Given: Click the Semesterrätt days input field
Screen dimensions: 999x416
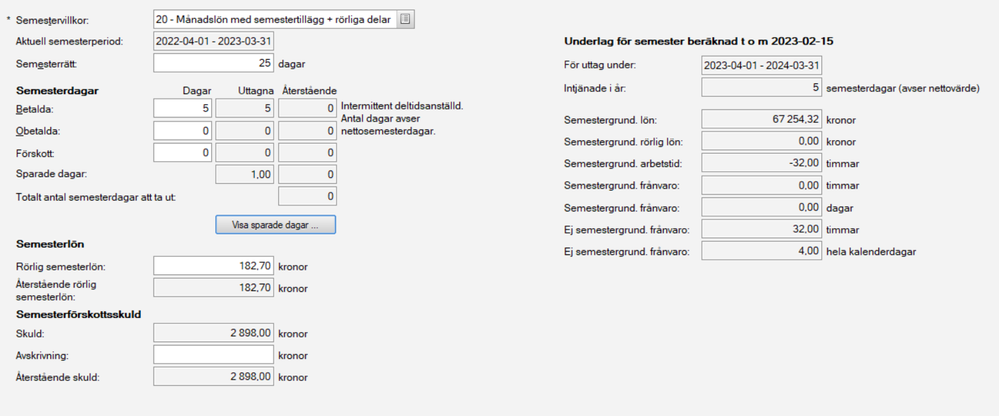Looking at the screenshot, I should (x=213, y=63).
